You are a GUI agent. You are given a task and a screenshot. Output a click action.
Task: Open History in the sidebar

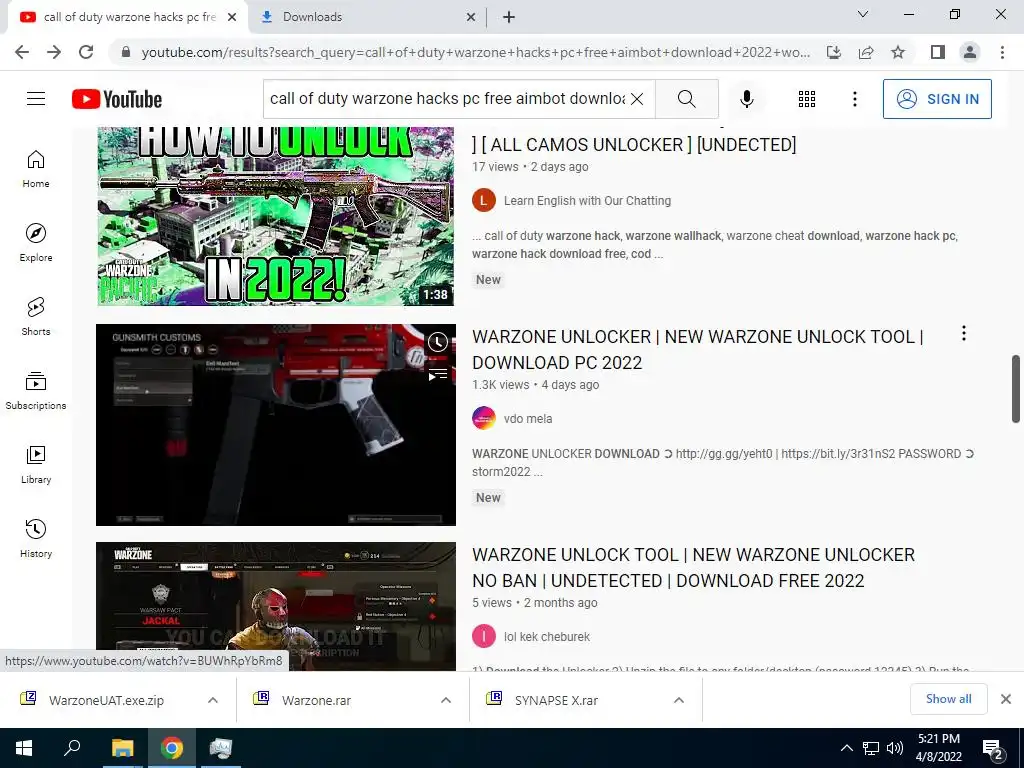click(36, 538)
